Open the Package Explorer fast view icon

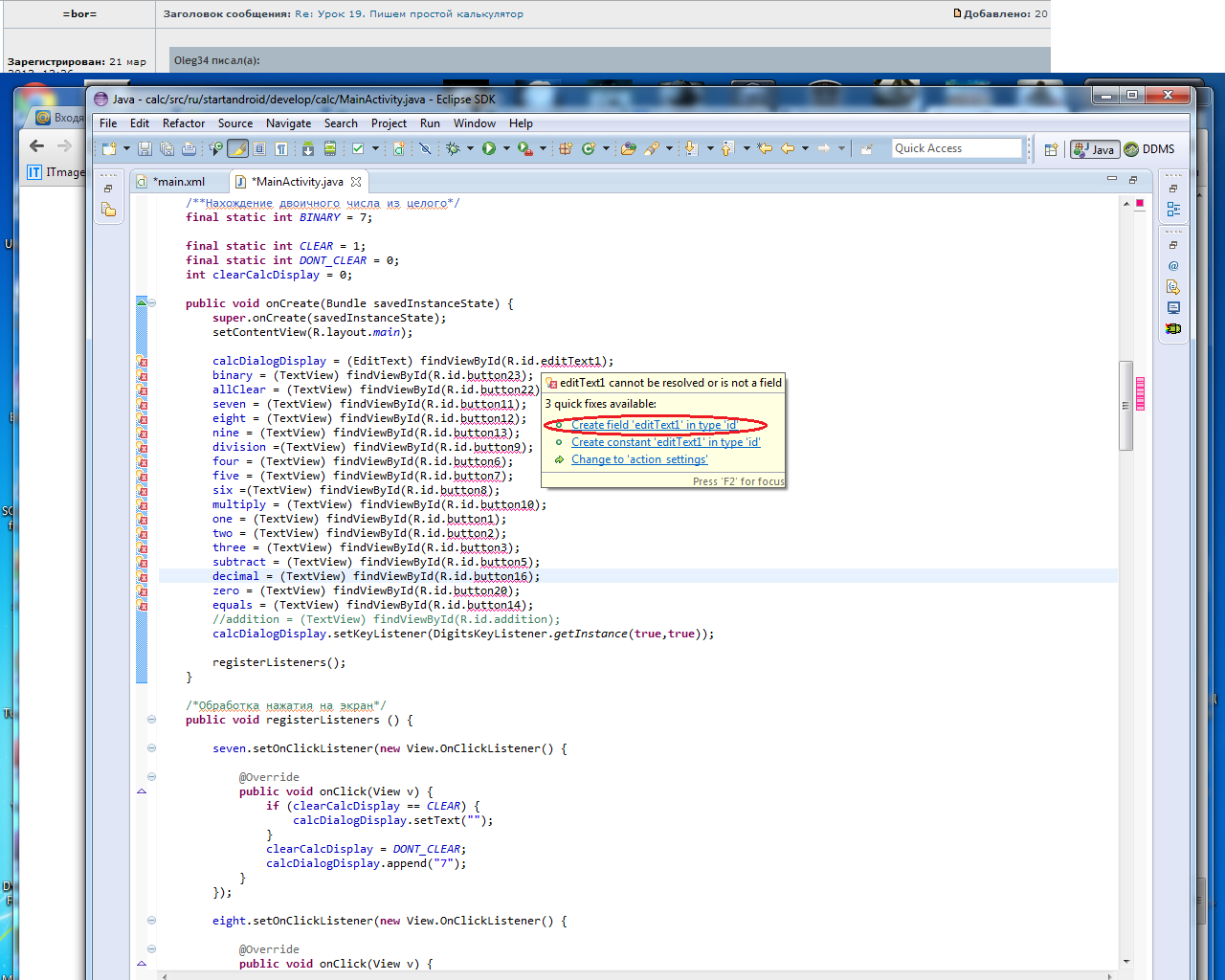pos(109,210)
